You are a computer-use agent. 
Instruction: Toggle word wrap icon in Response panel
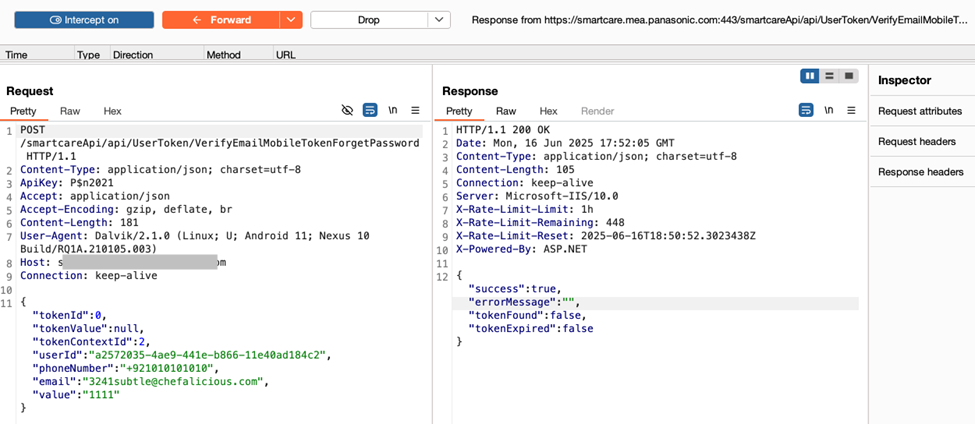[806, 111]
